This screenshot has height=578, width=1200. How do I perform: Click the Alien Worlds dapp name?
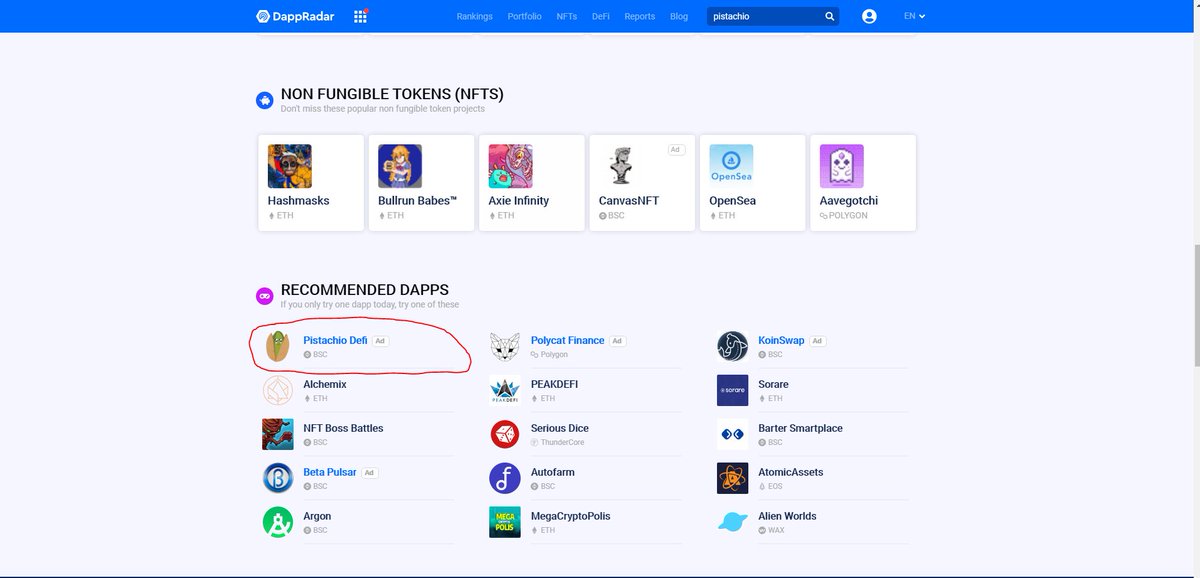787,516
